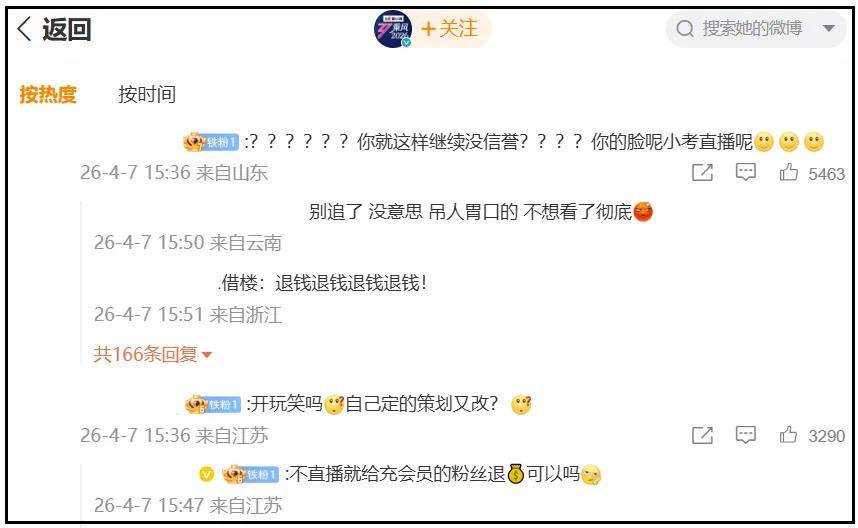This screenshot has width=858, height=528.
Task: Repost the Shandong comment via share icon
Action: (x=702, y=172)
